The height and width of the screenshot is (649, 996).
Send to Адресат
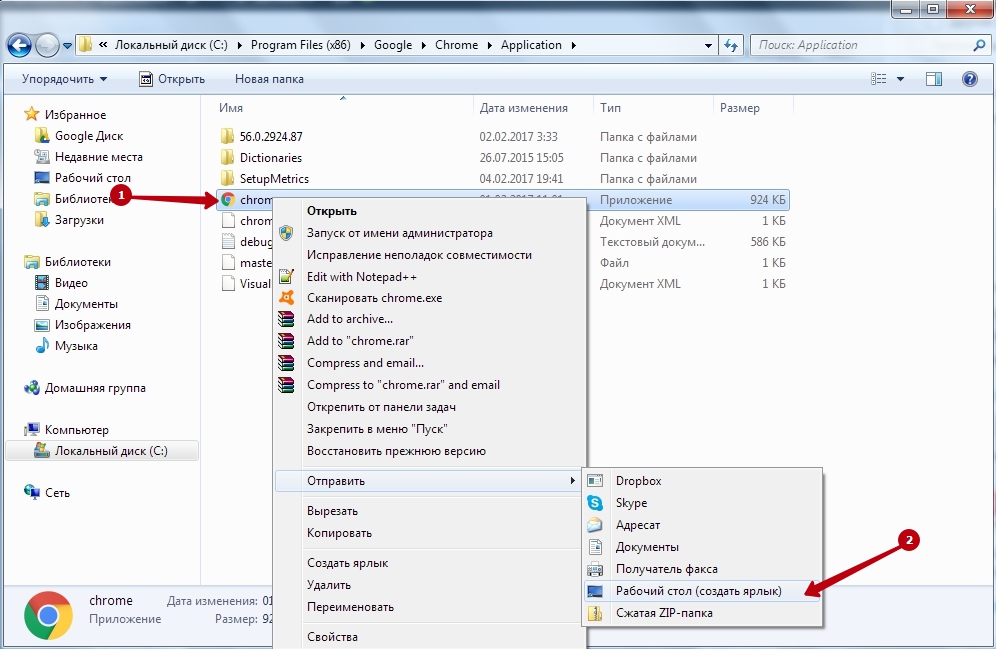[703, 525]
